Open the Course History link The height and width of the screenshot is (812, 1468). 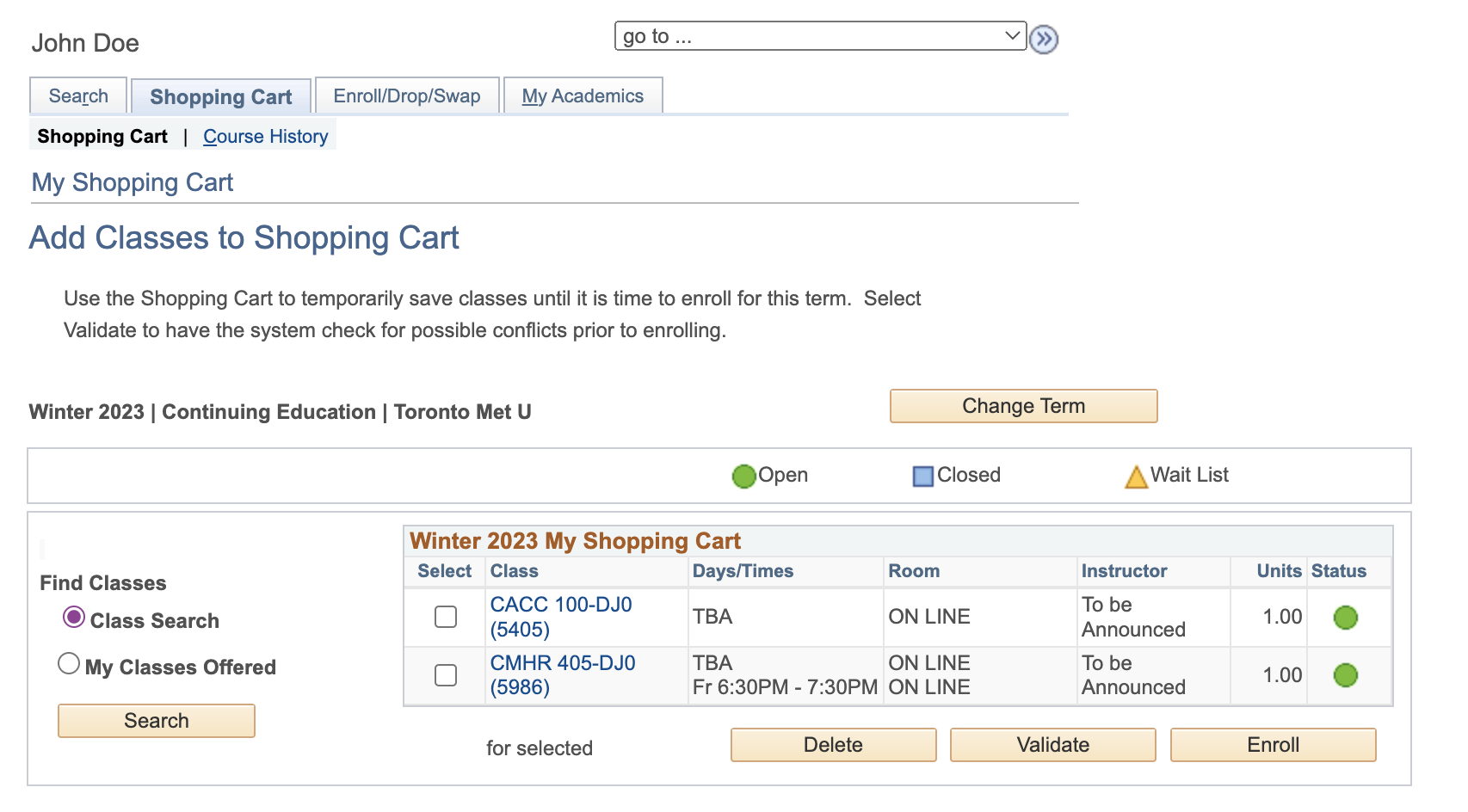pos(265,137)
